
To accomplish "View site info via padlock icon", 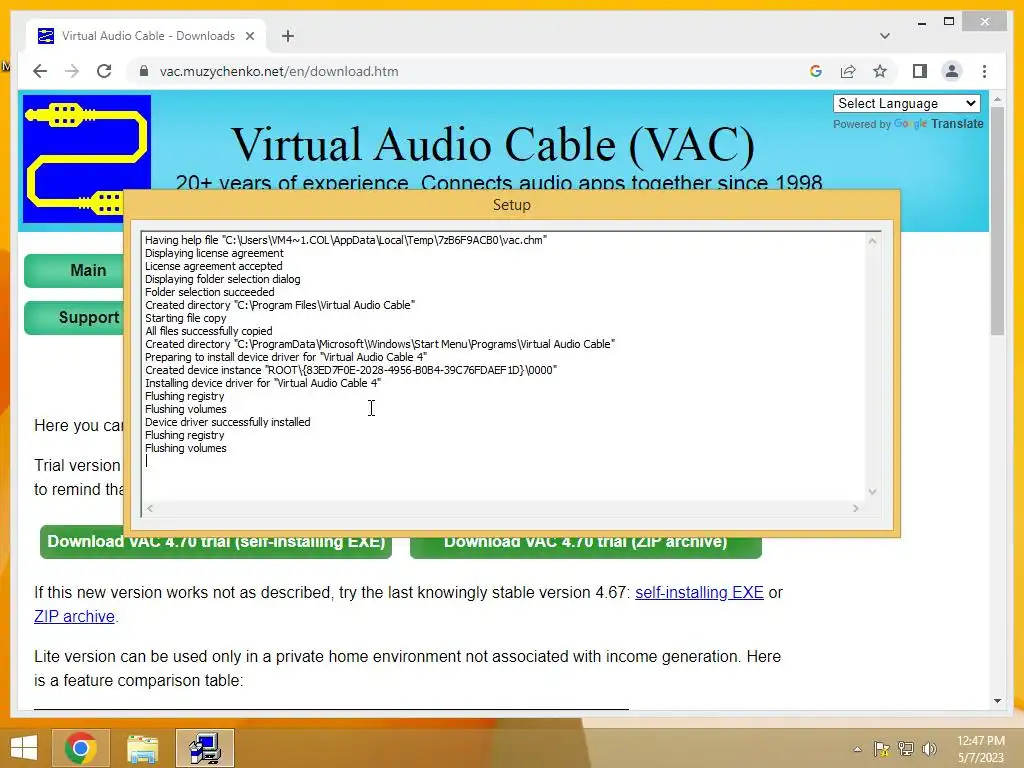I will [144, 71].
